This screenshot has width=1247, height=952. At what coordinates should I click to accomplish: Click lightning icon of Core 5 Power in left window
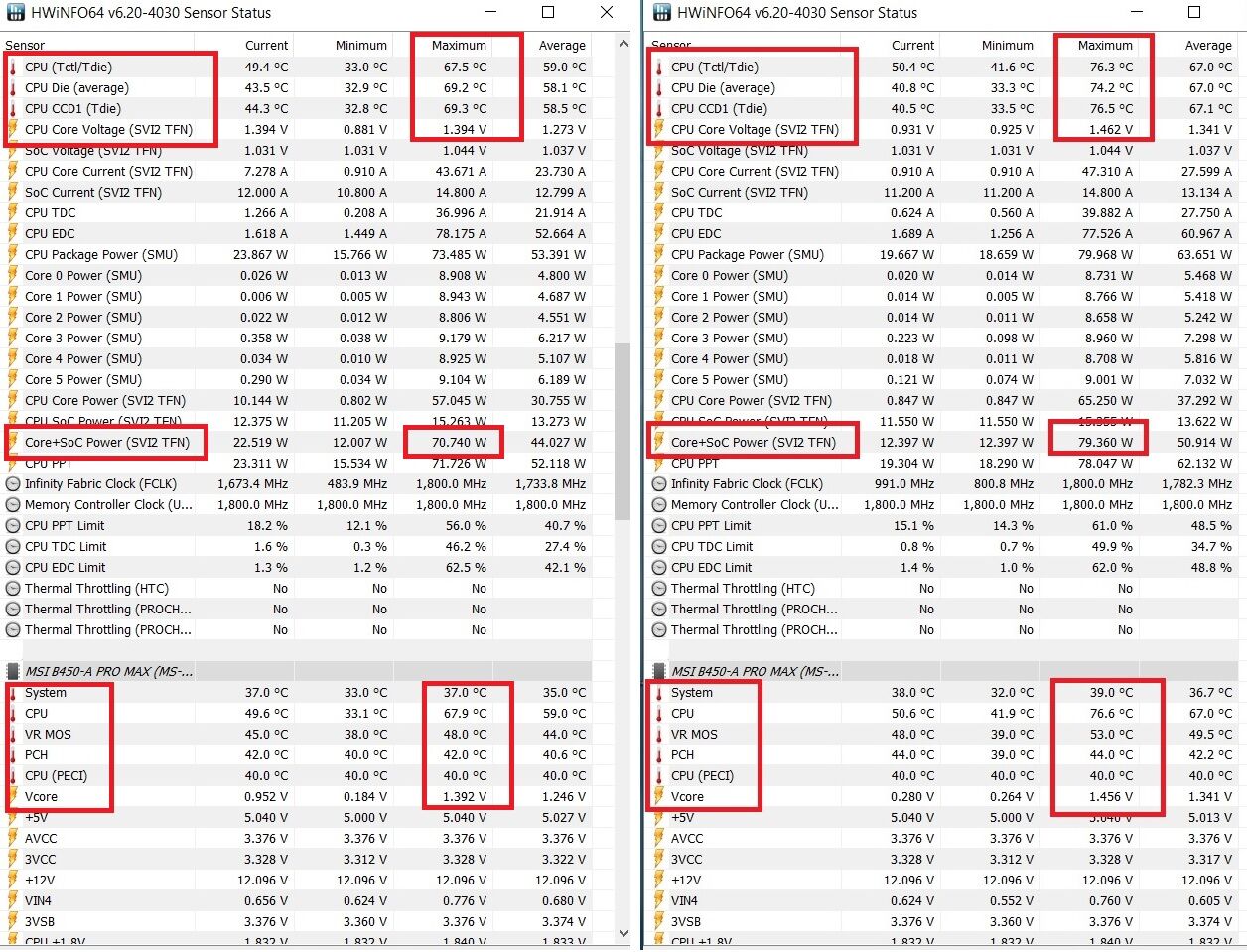[x=13, y=380]
